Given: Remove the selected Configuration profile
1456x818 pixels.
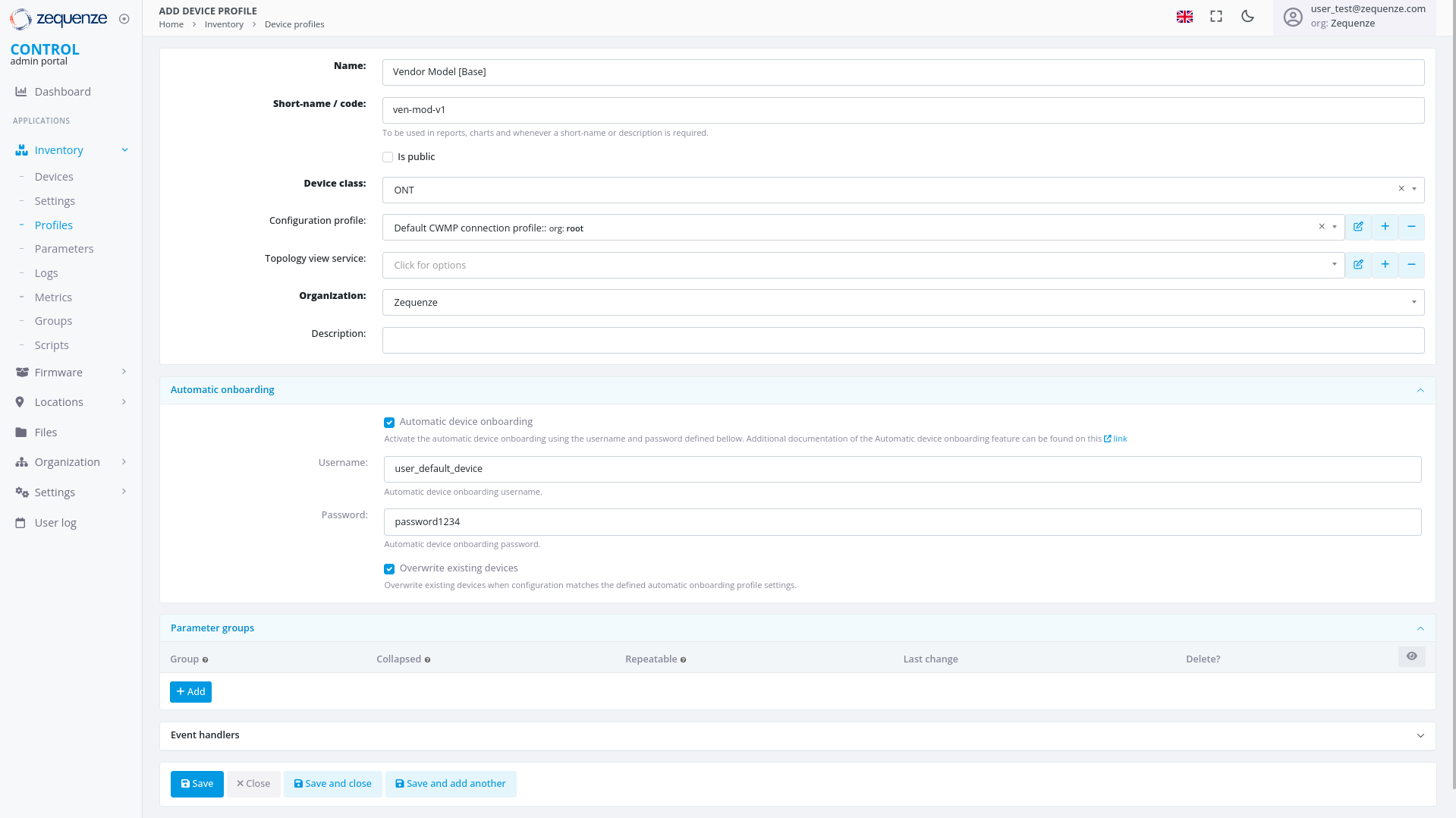Looking at the screenshot, I should click(1411, 227).
